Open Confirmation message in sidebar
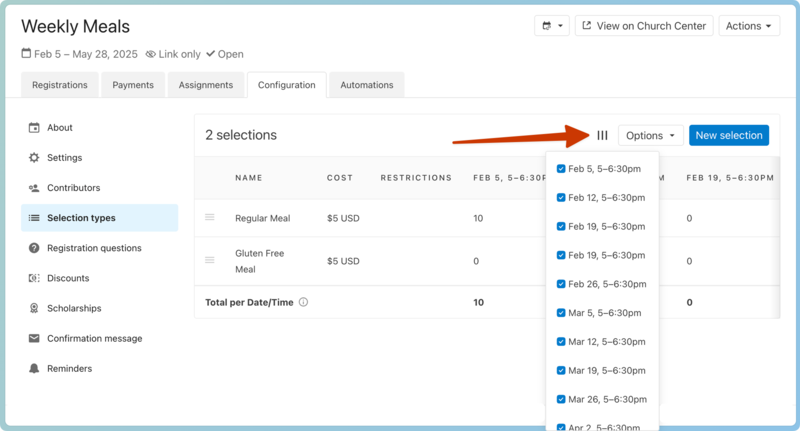This screenshot has width=800, height=431. tap(99, 338)
